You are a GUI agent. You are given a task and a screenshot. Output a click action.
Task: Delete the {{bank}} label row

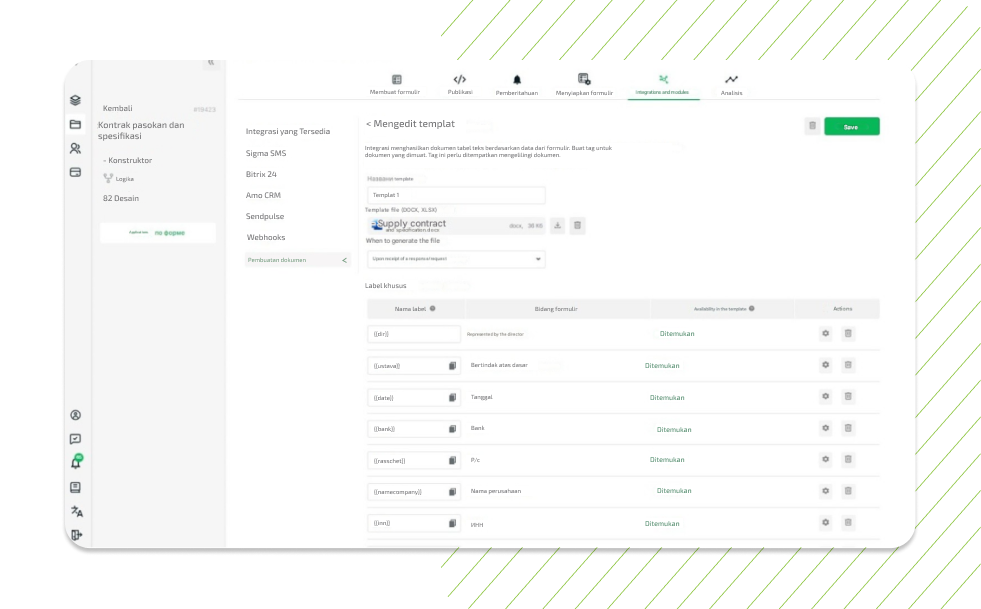[x=848, y=429]
